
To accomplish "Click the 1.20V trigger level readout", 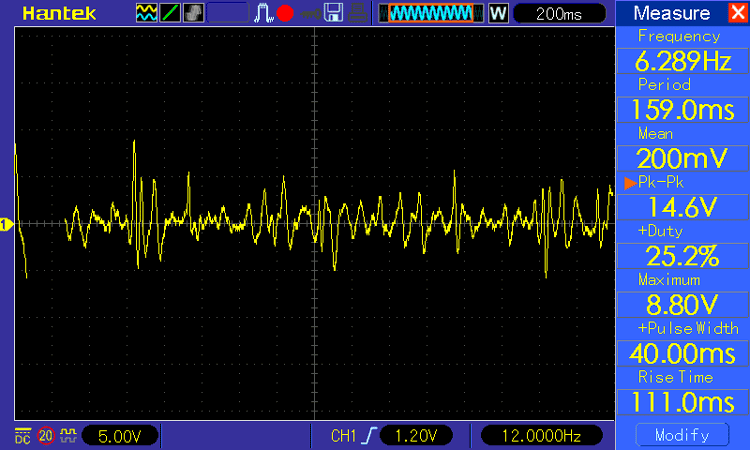I will 416,436.
